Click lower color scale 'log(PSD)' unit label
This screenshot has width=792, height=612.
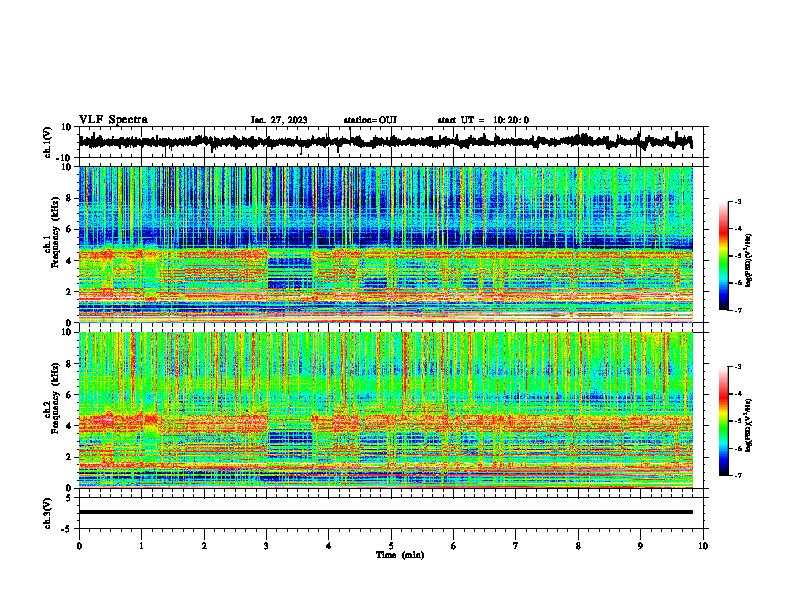tap(749, 425)
